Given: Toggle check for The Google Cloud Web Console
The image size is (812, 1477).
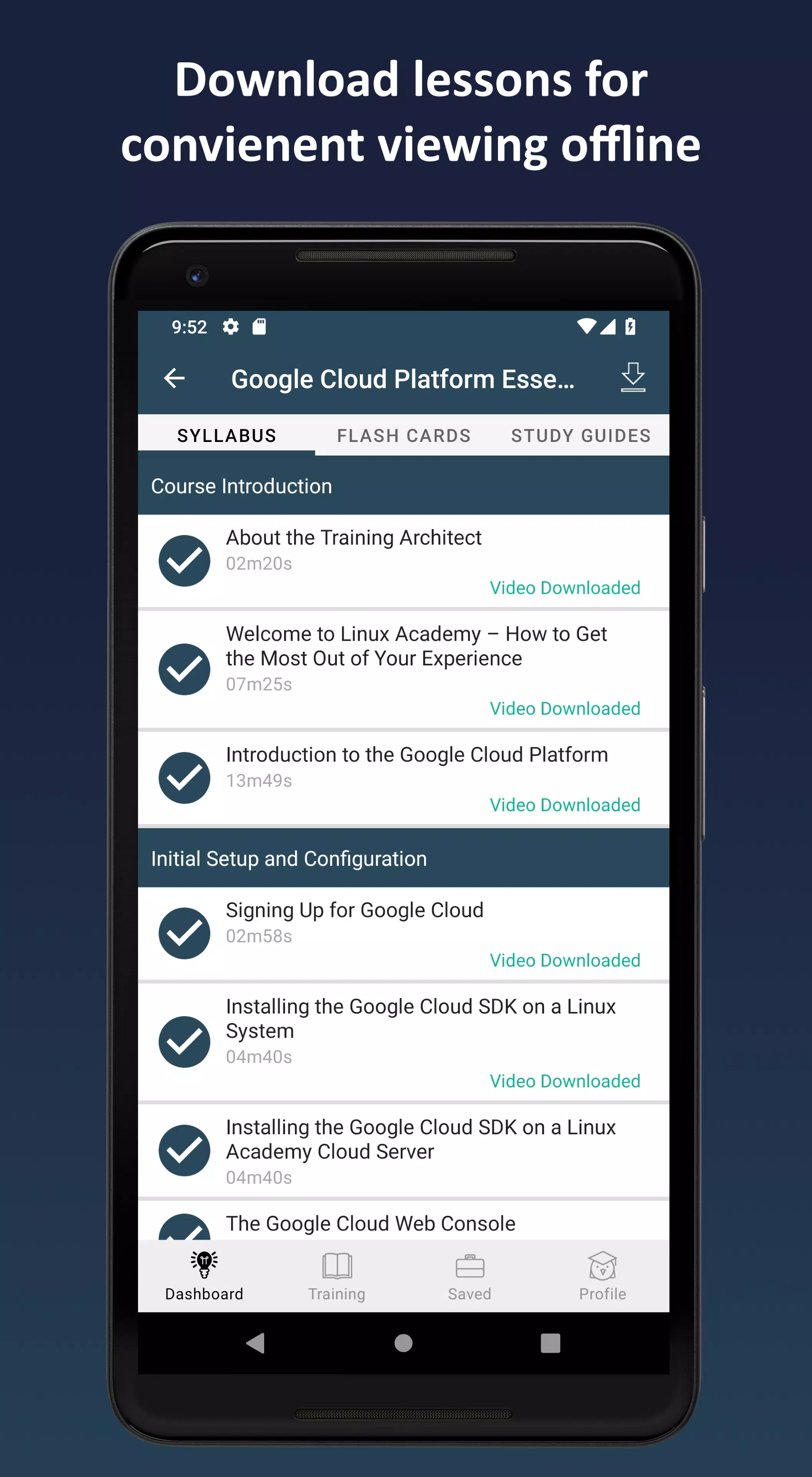Looking at the screenshot, I should pyautogui.click(x=184, y=1227).
